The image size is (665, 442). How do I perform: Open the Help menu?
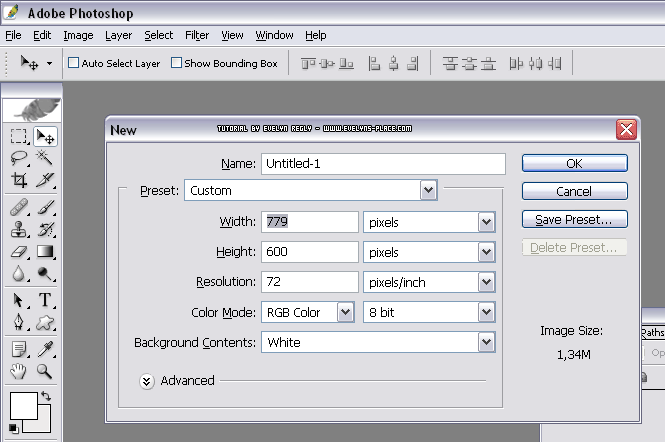(316, 35)
